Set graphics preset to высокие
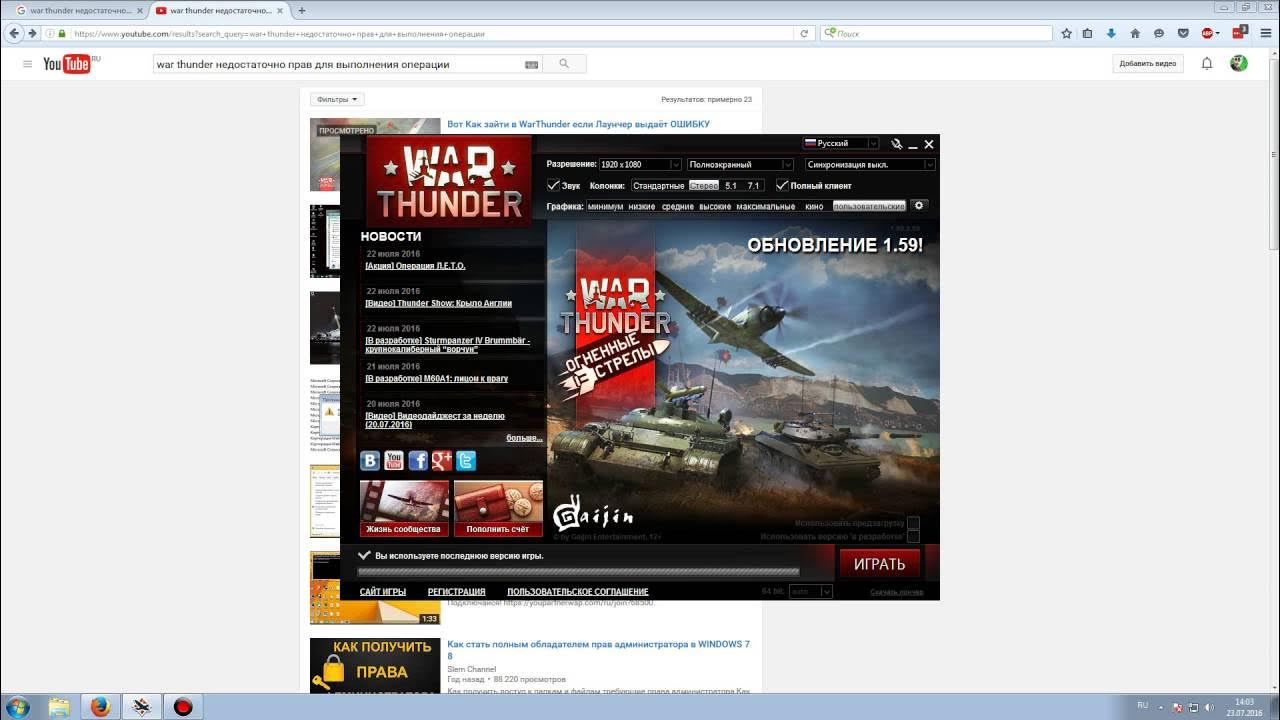Viewport: 1280px width, 720px height. coord(715,206)
